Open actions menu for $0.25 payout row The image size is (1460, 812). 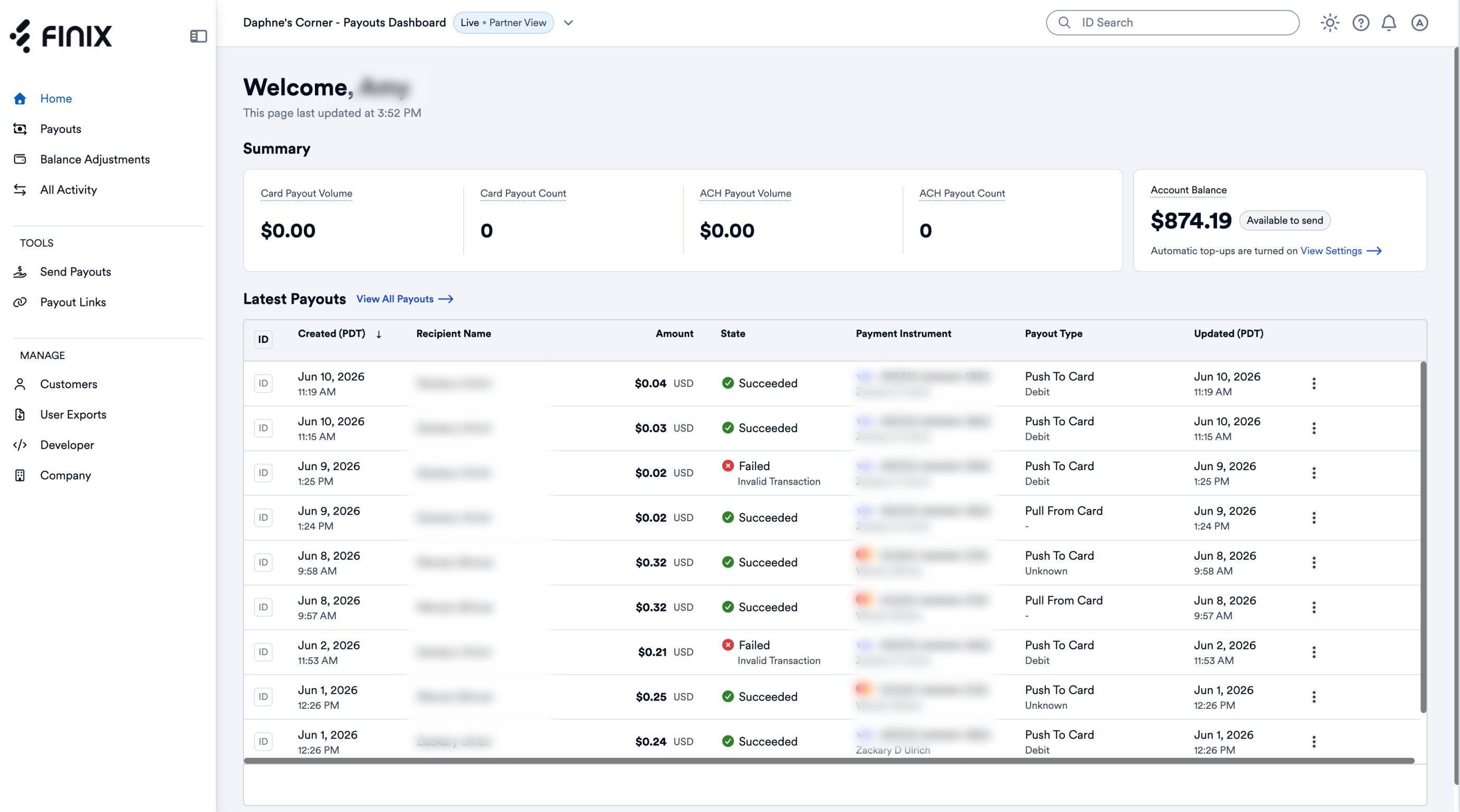pyautogui.click(x=1314, y=697)
